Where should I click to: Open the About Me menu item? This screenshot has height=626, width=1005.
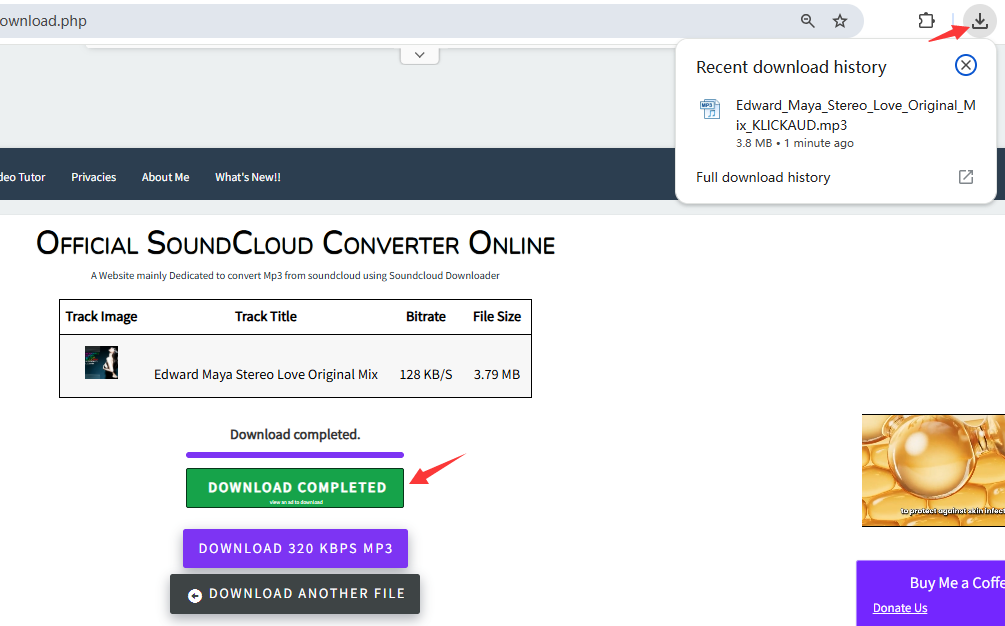[165, 177]
